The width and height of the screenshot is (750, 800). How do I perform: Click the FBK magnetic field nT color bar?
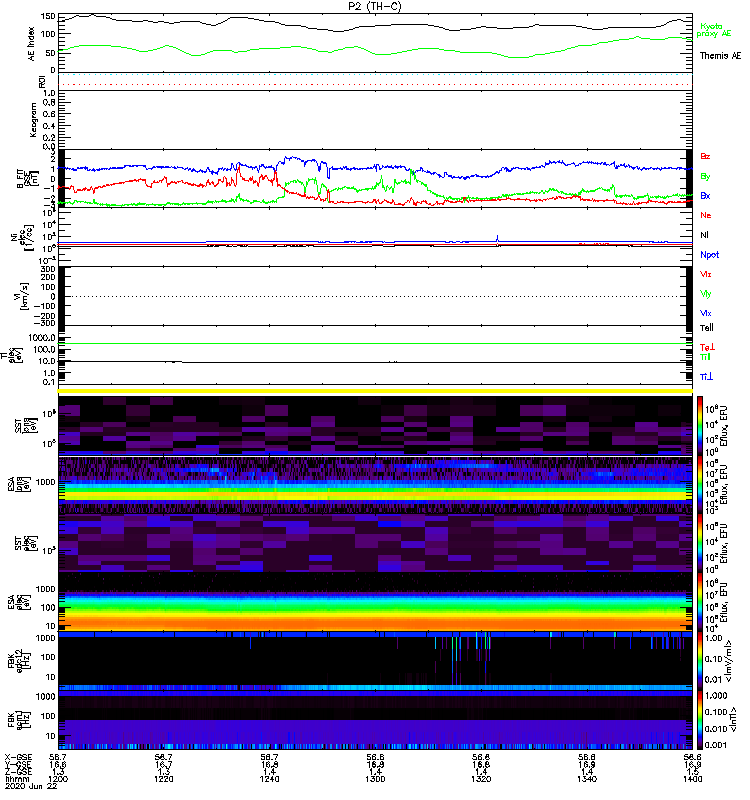click(699, 720)
